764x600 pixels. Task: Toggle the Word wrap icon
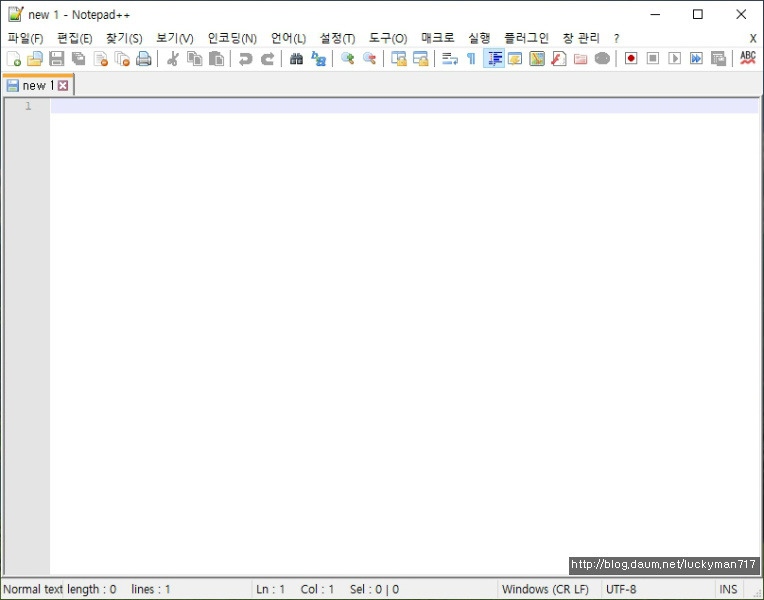pyautogui.click(x=449, y=58)
